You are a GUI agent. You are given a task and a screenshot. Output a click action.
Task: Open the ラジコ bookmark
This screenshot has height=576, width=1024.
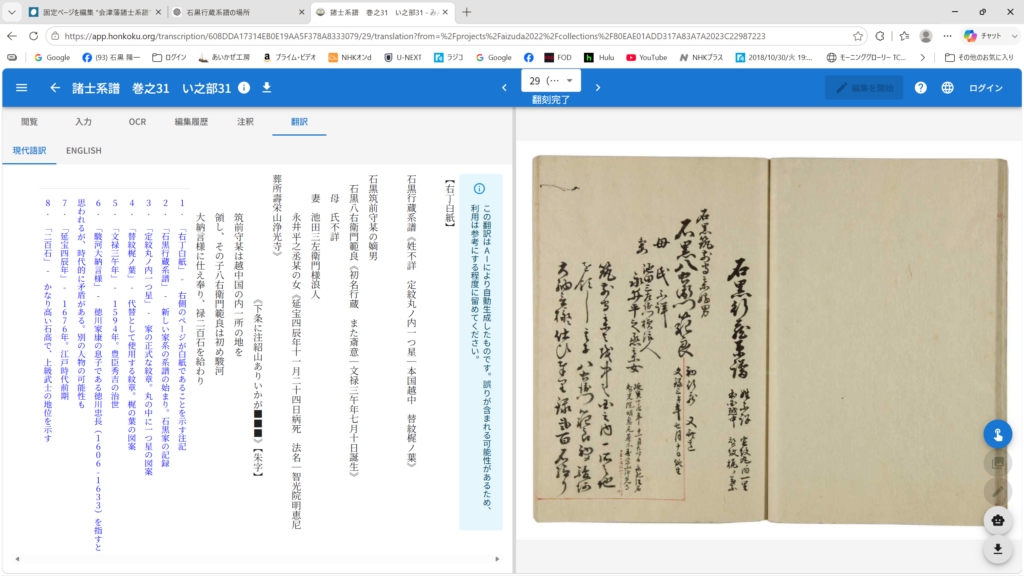(x=449, y=57)
